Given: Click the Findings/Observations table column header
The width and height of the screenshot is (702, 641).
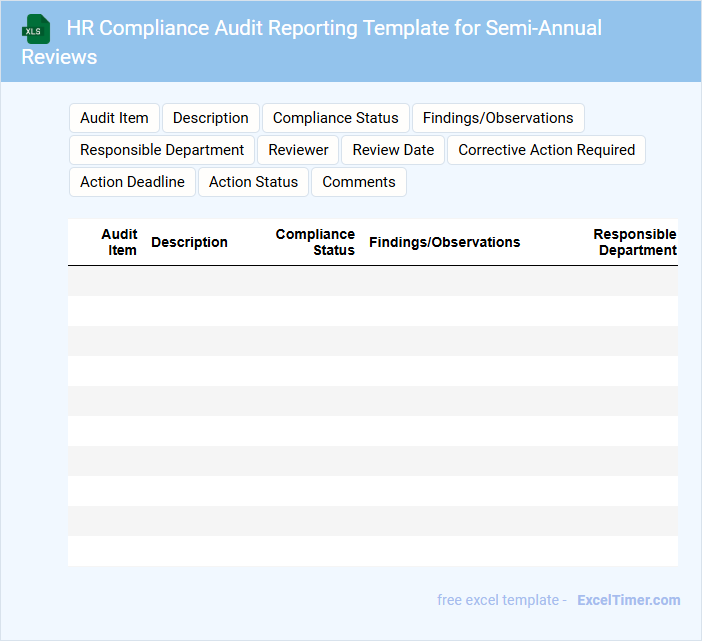Looking at the screenshot, I should click(444, 242).
